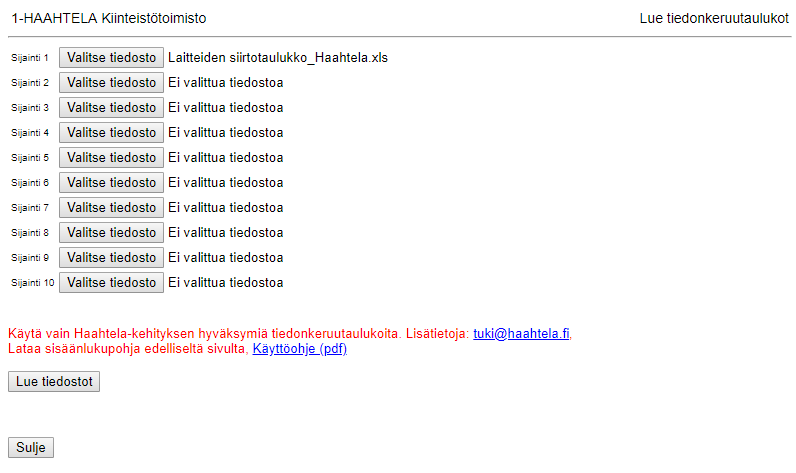Click 'Ei valittua tiedostoa' text in Sijainti 10 row
796x473 pixels.
[225, 283]
